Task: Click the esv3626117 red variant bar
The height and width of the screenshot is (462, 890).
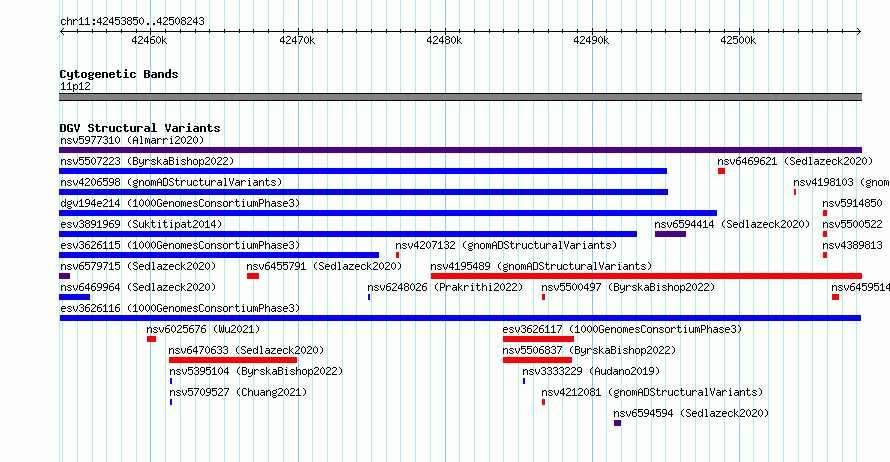Action: click(538, 339)
